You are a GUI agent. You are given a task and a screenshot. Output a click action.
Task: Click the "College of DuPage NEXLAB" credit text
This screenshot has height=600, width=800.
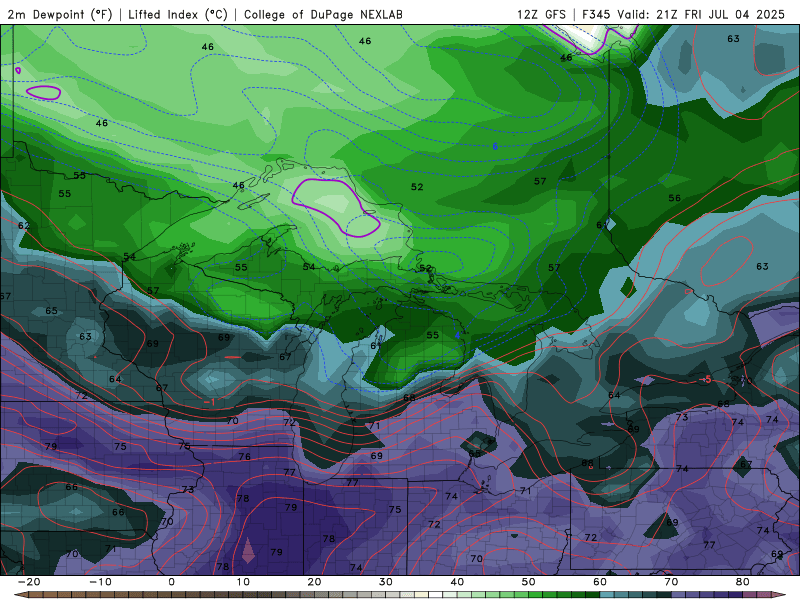pos(323,14)
